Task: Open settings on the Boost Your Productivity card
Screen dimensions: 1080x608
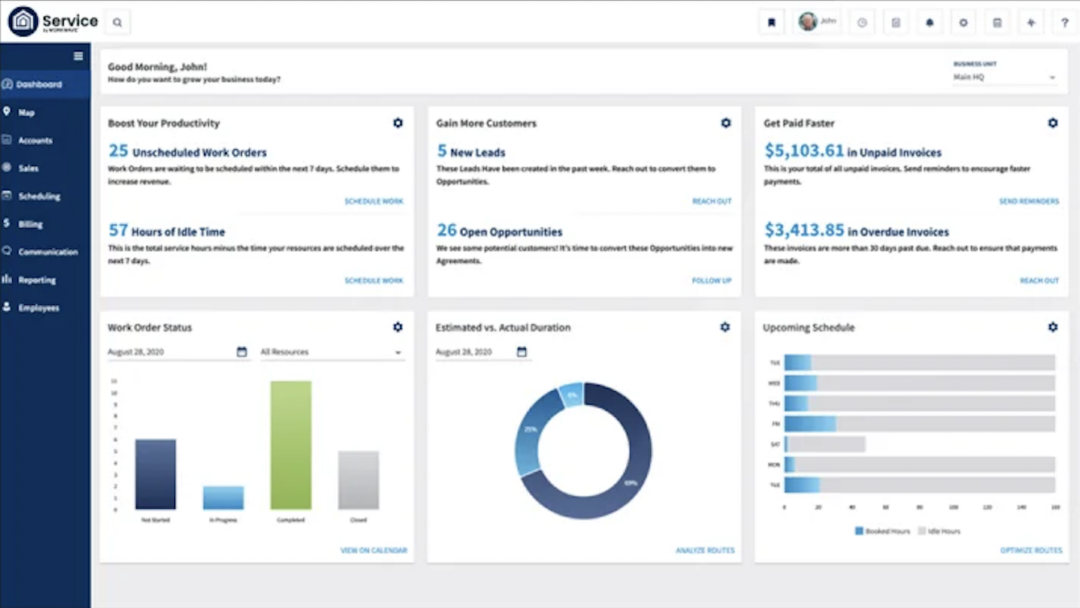Action: coord(397,122)
